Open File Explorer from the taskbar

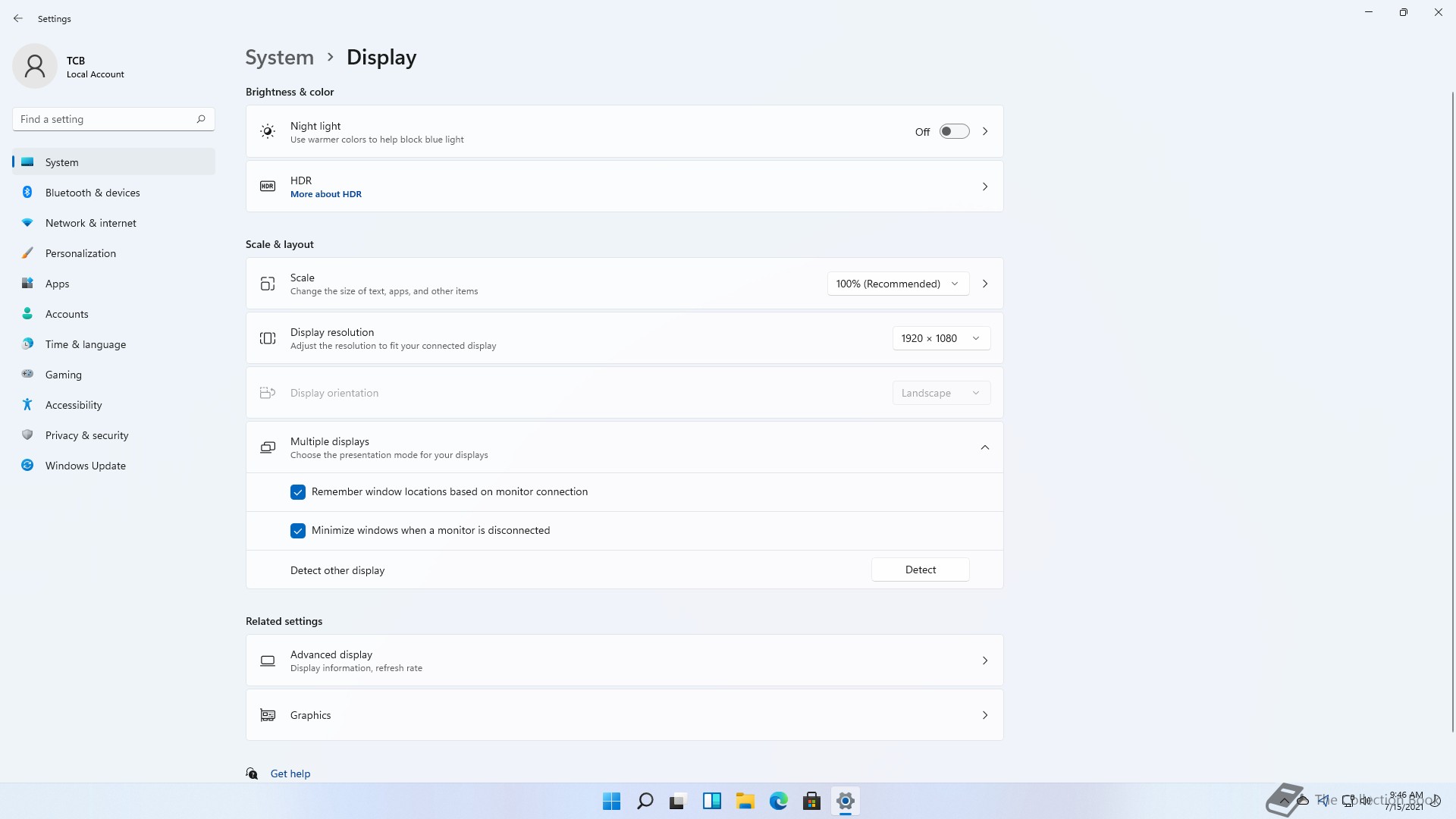click(x=745, y=801)
